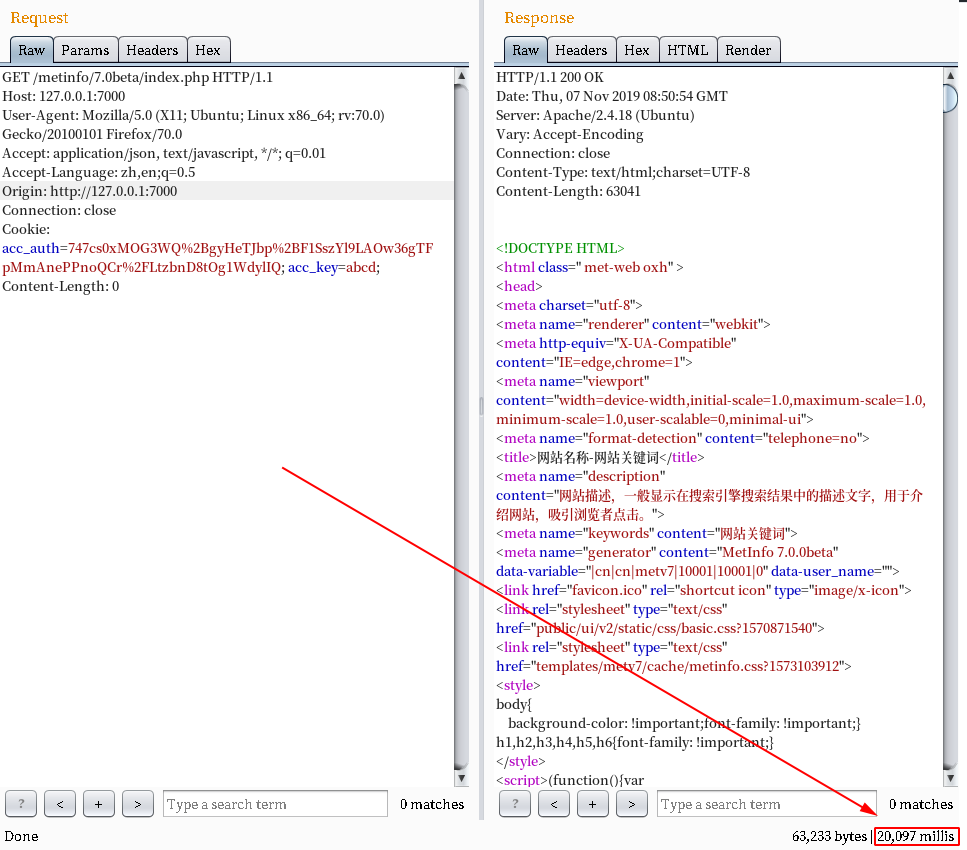
Task: Click the Response search help (?) button
Action: [515, 804]
